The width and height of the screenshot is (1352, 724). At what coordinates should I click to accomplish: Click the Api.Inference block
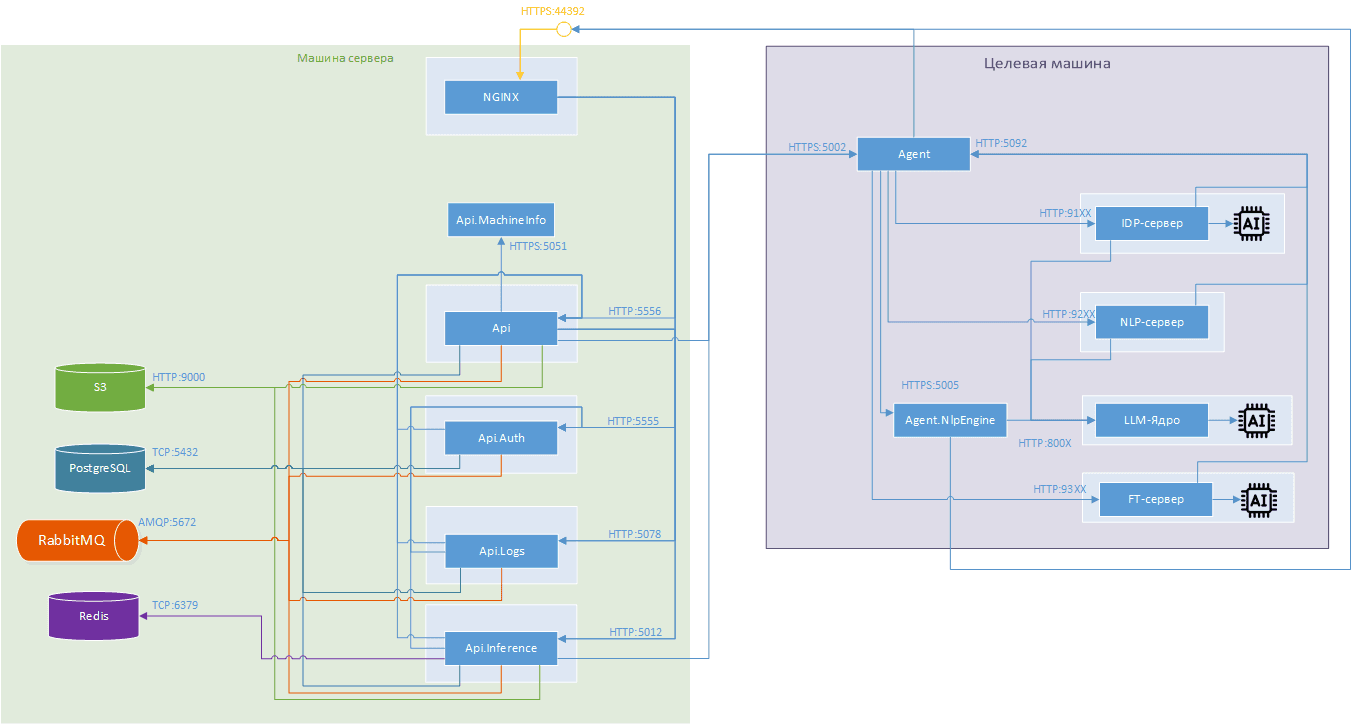point(501,648)
